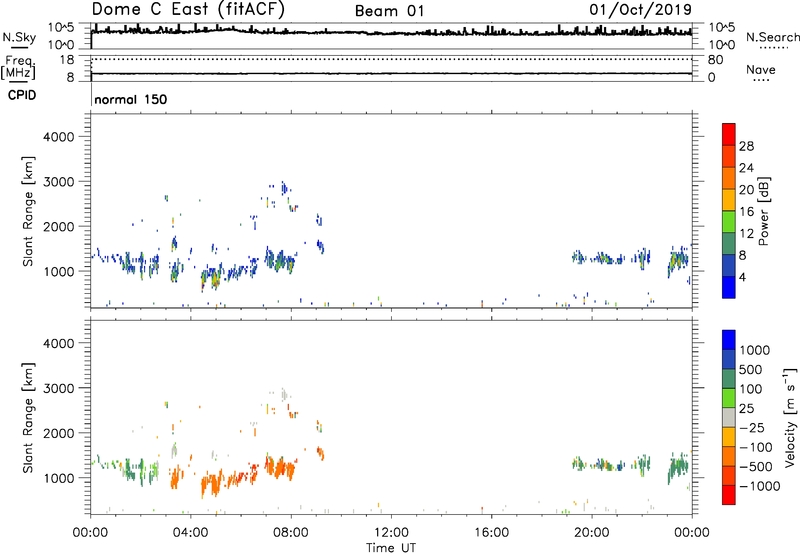This screenshot has height=554, width=800.
Task: Click the 'Nave' legend label
Action: point(761,69)
